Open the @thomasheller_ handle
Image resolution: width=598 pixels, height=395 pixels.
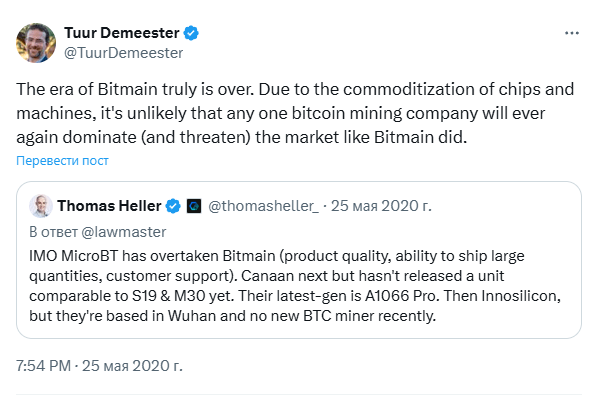point(264,206)
